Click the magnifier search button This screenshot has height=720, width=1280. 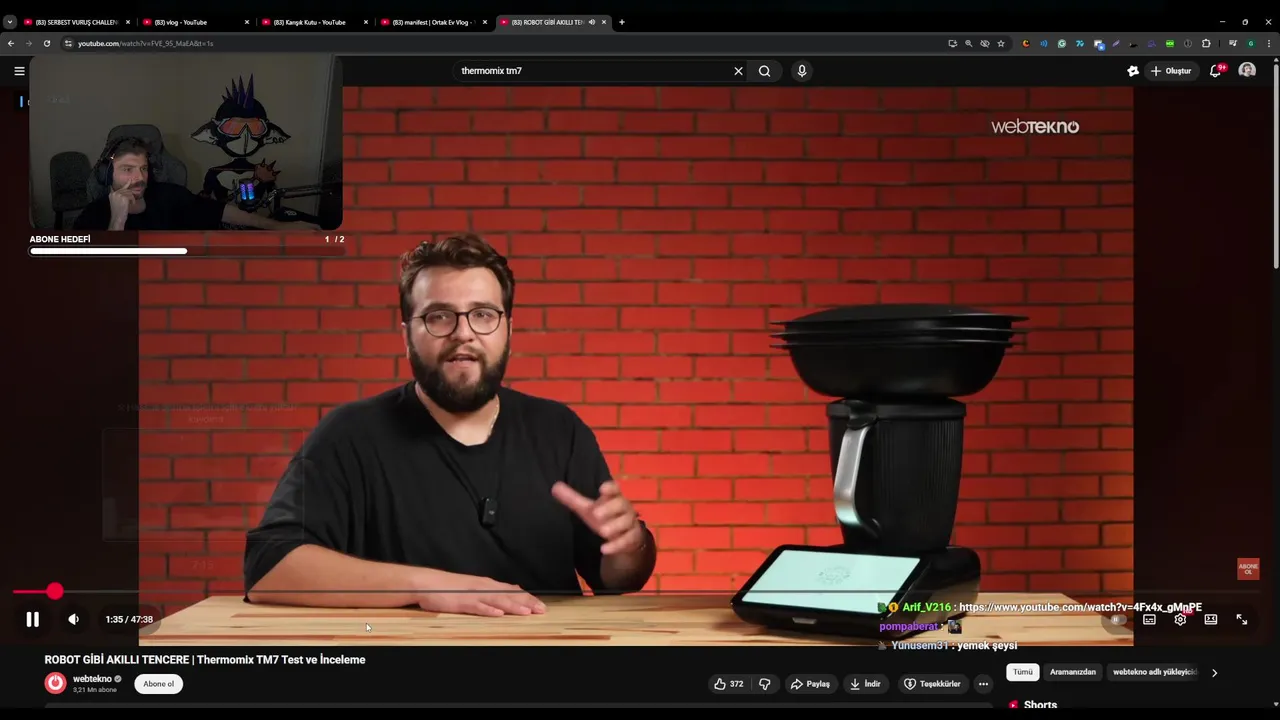point(764,71)
